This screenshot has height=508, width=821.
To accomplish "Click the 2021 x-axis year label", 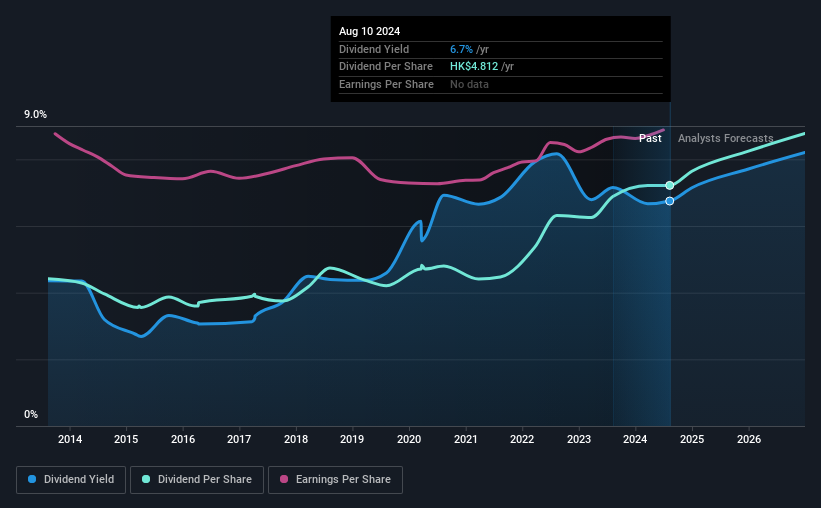I will pos(465,439).
